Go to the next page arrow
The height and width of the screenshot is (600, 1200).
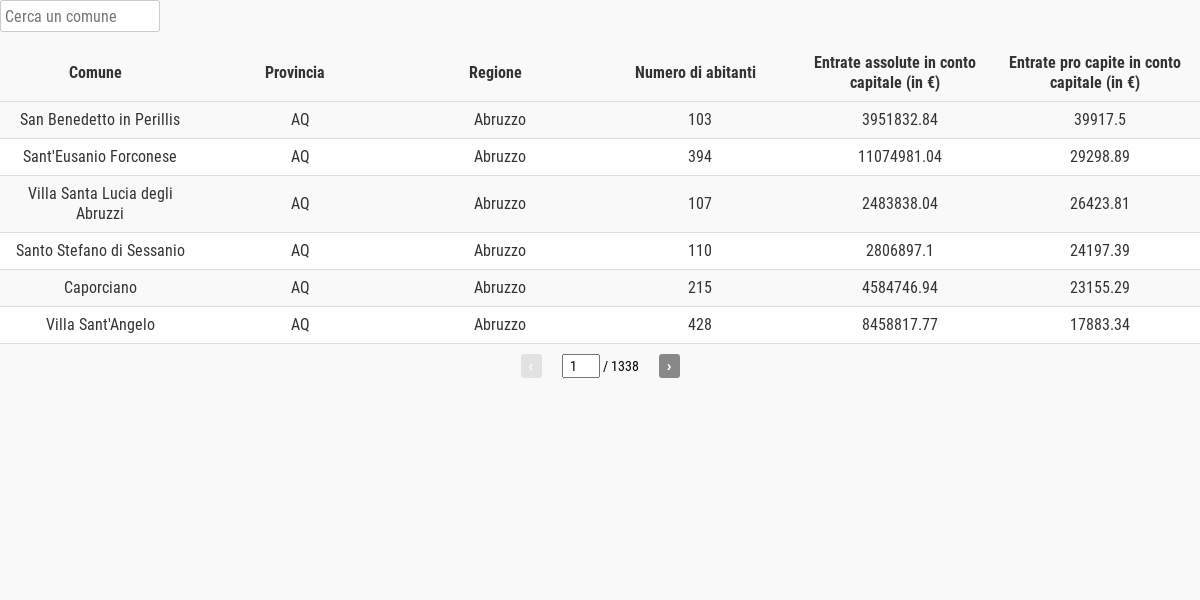point(669,366)
